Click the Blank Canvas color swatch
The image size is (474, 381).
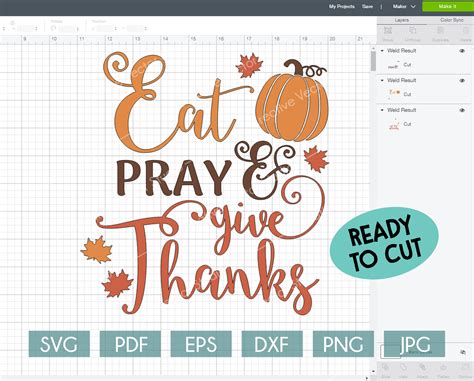point(390,352)
